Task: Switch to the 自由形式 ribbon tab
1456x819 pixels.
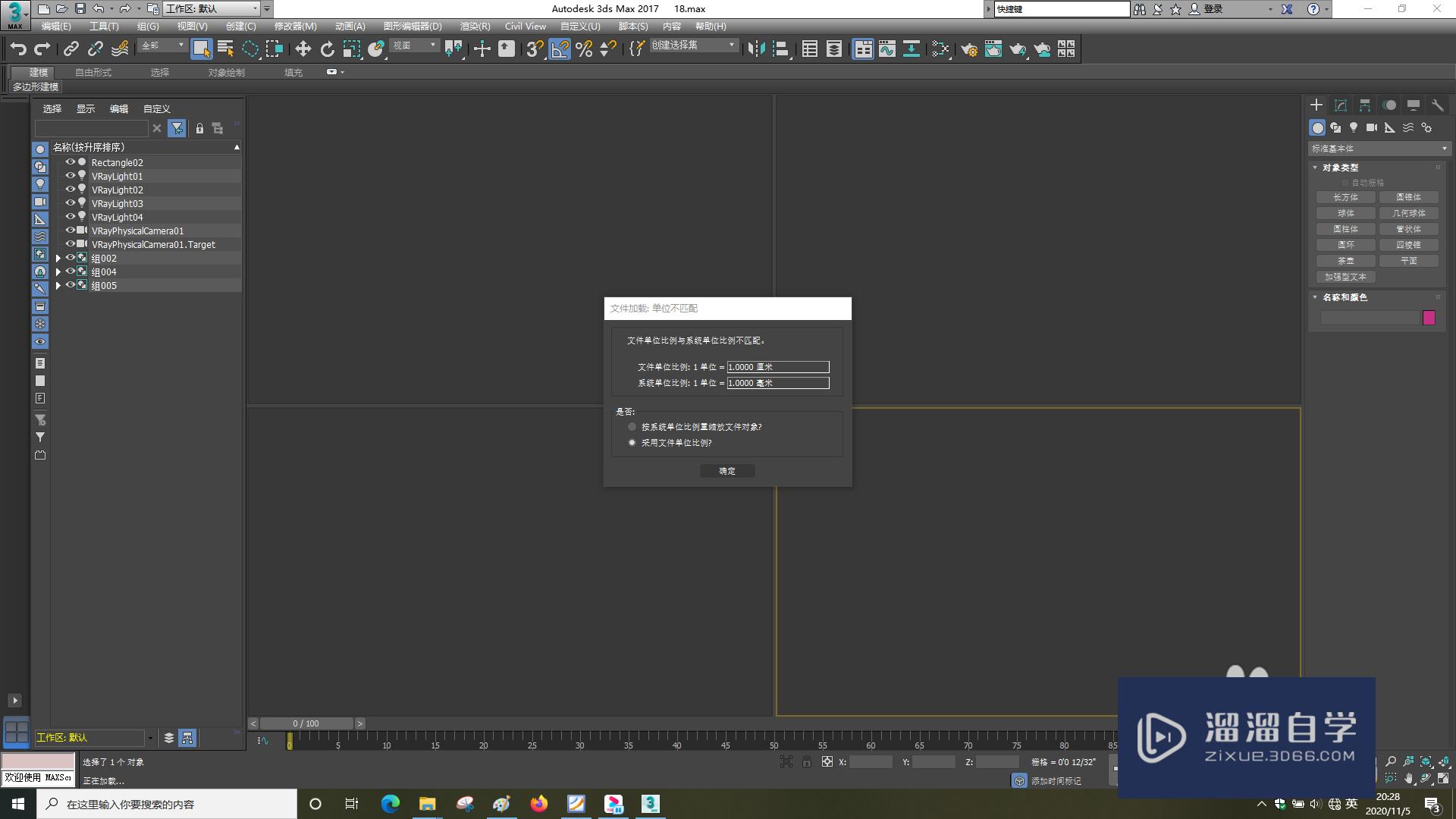Action: [93, 73]
